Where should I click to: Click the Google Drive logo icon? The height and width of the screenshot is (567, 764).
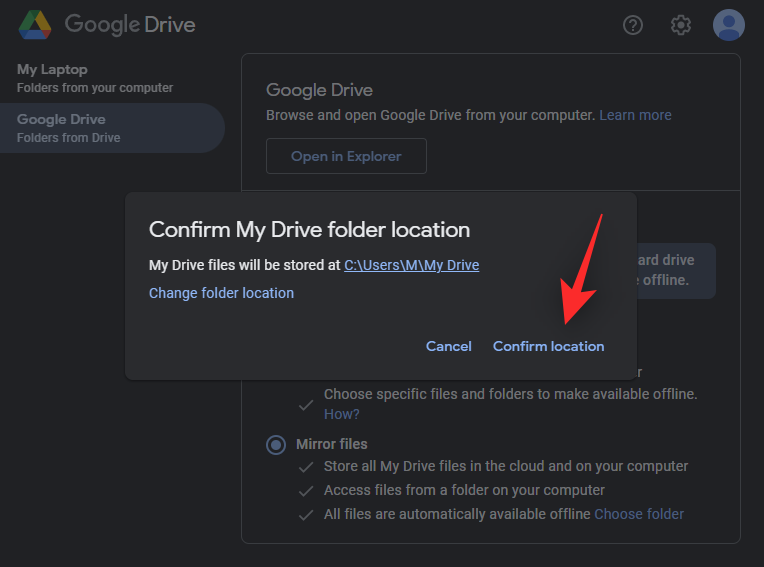[35, 25]
